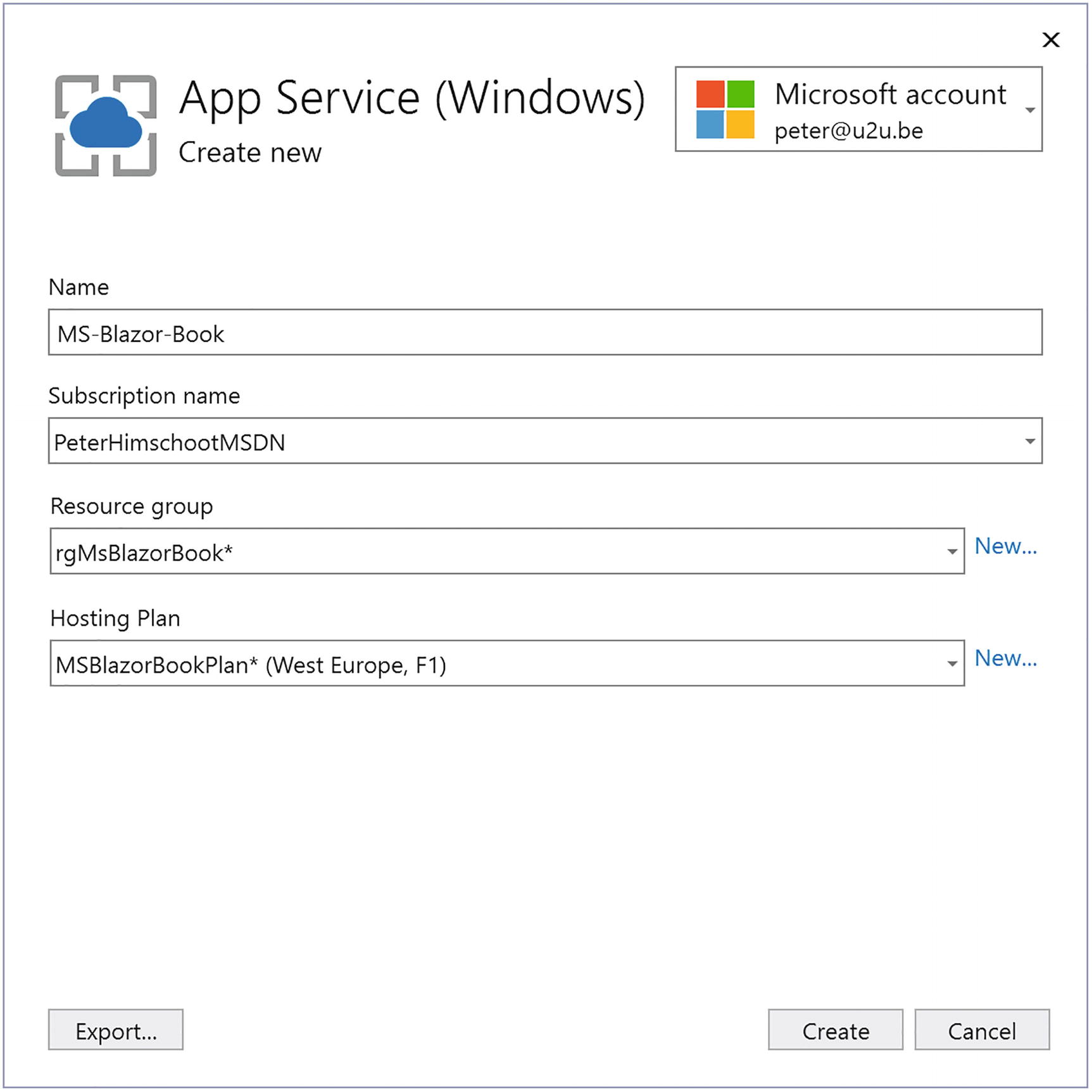Open the Subscription name dropdown arrow

point(1030,441)
